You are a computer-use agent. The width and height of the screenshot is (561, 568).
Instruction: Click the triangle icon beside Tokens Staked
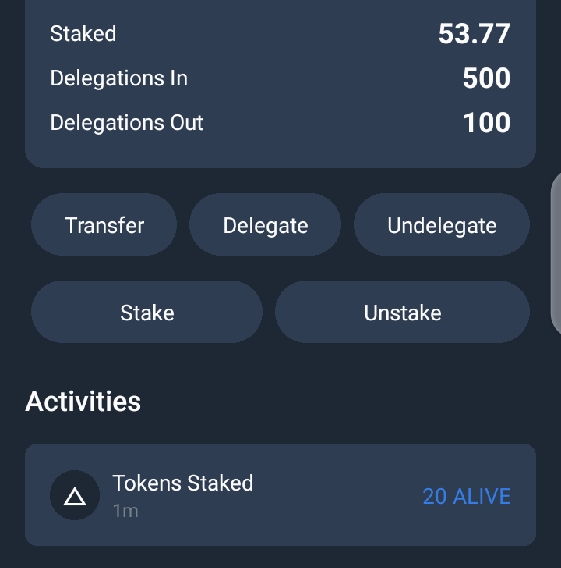click(75, 496)
